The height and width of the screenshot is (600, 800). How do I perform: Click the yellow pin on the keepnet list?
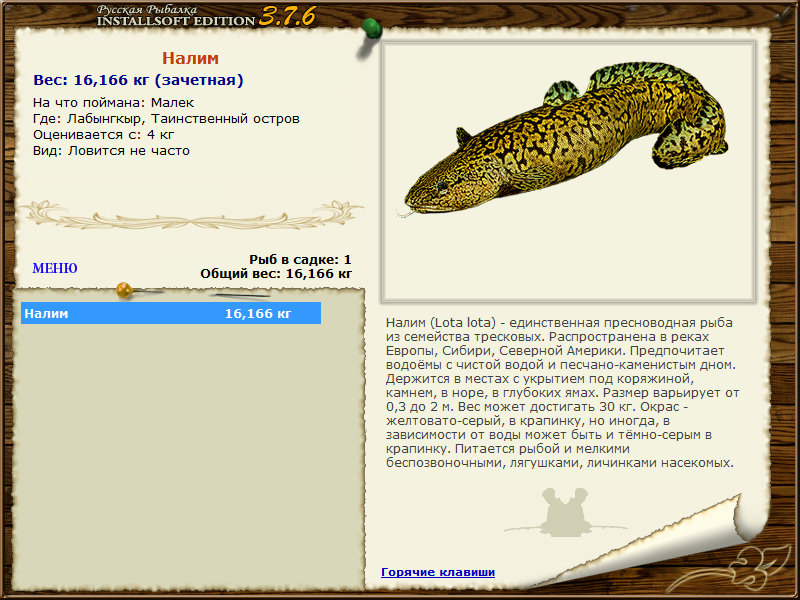124,290
